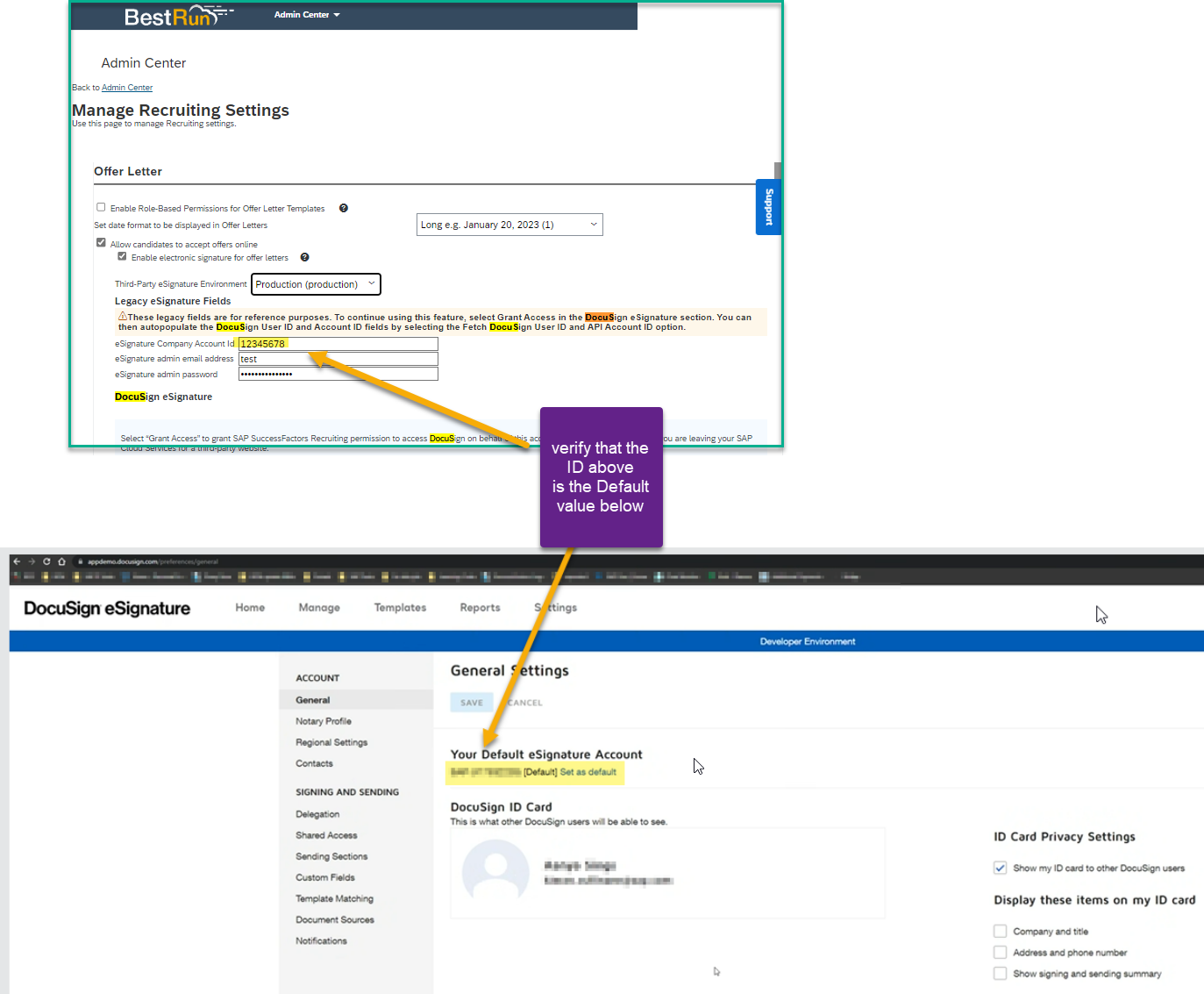Screen dimensions: 1204x994
Task: Click the ID Card Privacy Settings heading
Action: pos(1065,837)
